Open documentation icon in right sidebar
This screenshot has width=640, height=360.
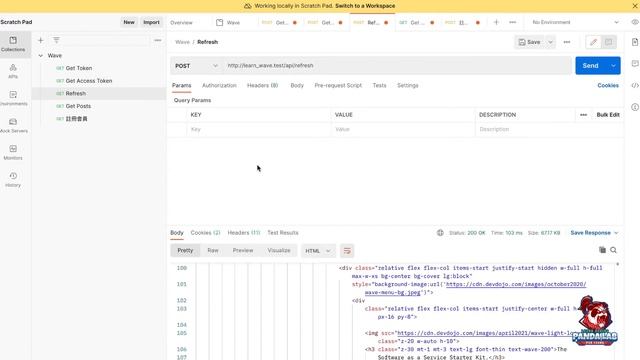[635, 42]
